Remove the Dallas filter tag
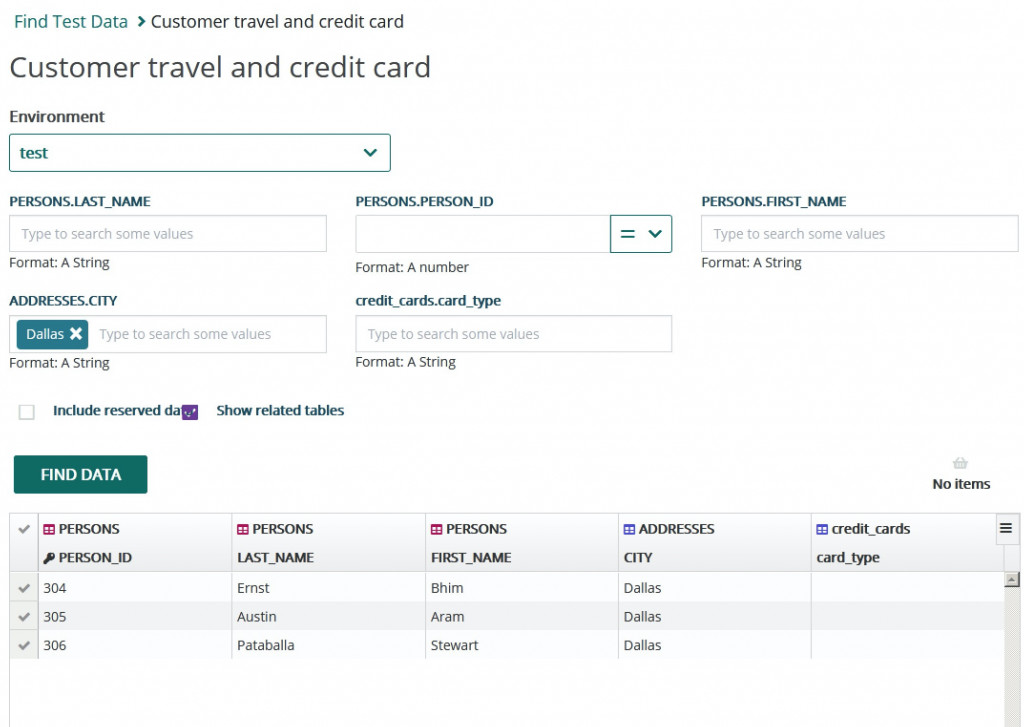 (76, 334)
